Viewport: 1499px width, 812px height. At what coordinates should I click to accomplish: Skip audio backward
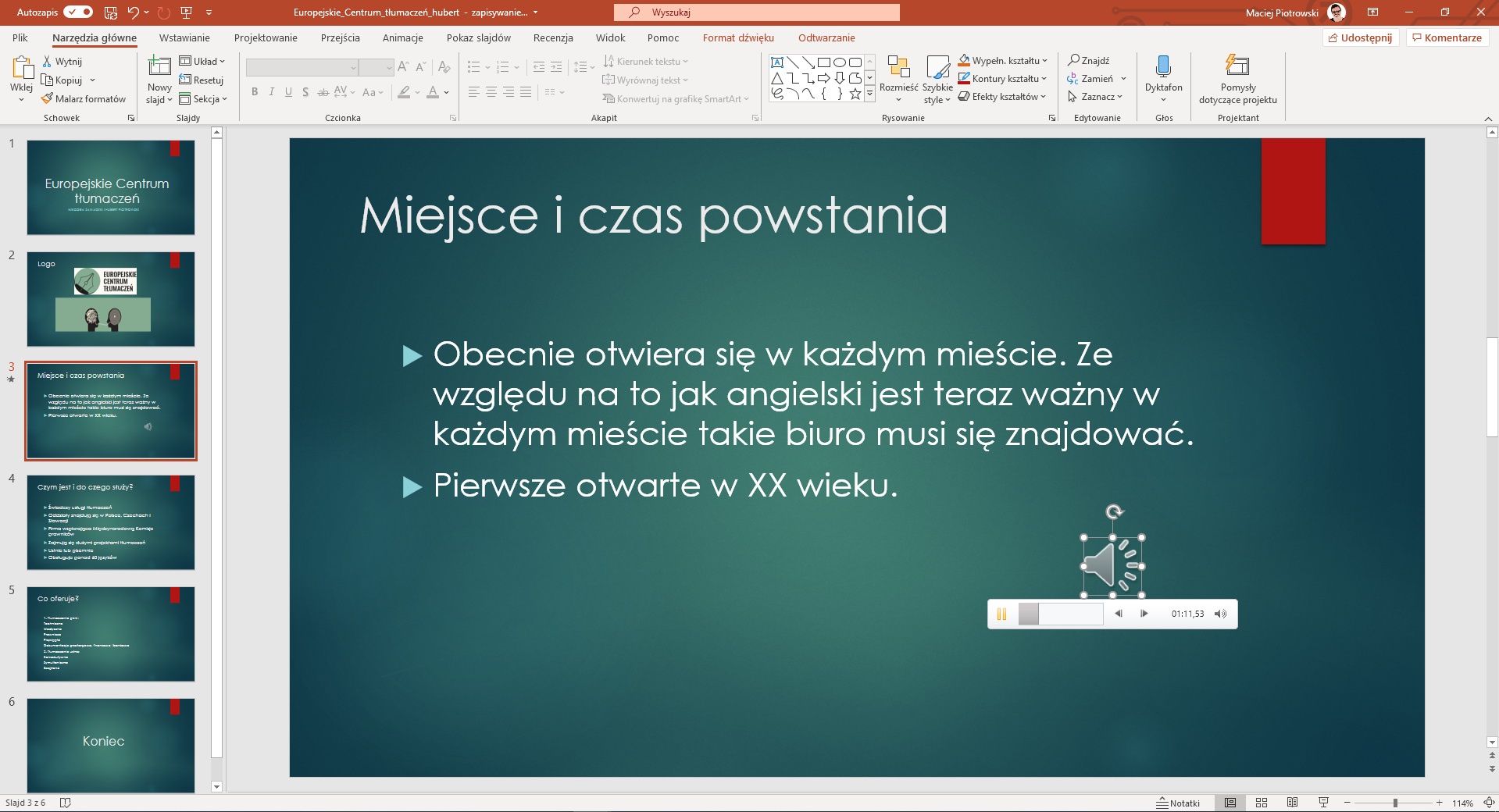[1119, 614]
